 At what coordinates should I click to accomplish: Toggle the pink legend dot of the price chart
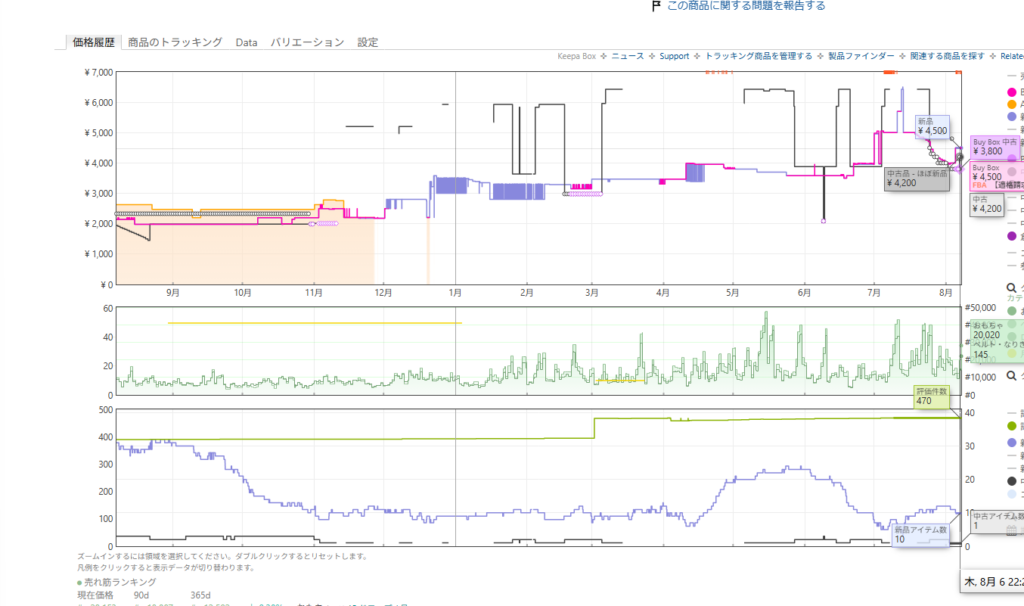pos(1012,92)
